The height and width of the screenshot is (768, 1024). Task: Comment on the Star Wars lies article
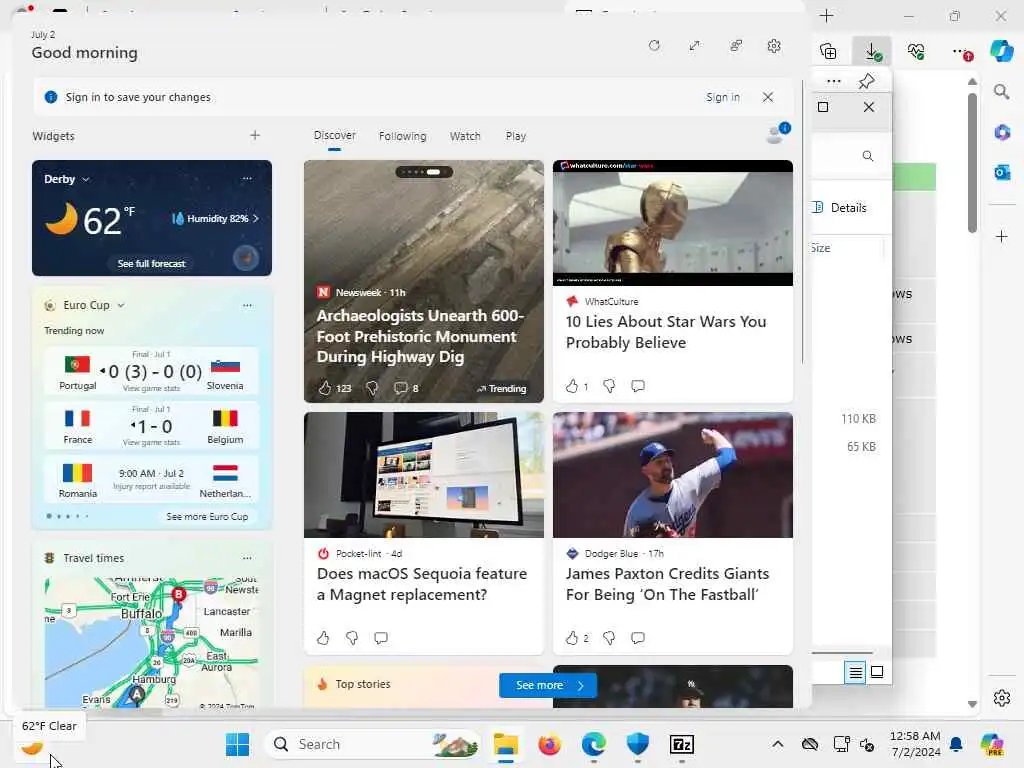(x=638, y=386)
